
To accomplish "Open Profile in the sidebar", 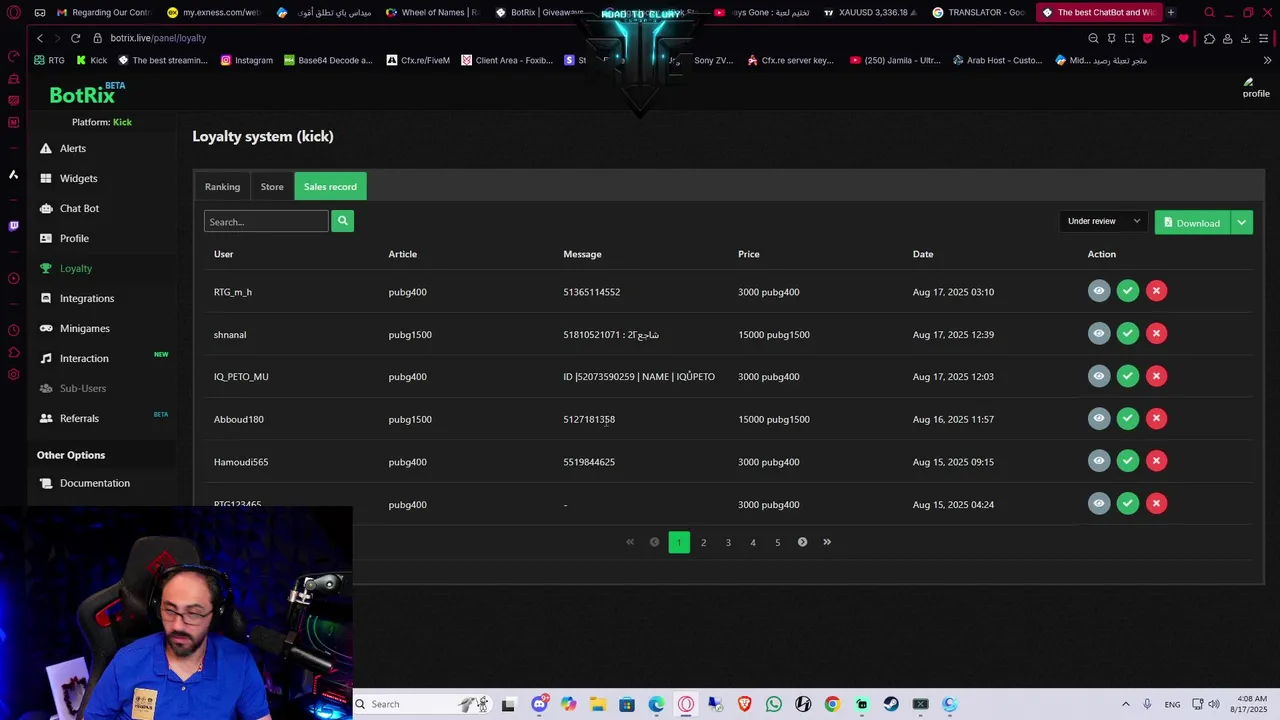I will [x=74, y=238].
